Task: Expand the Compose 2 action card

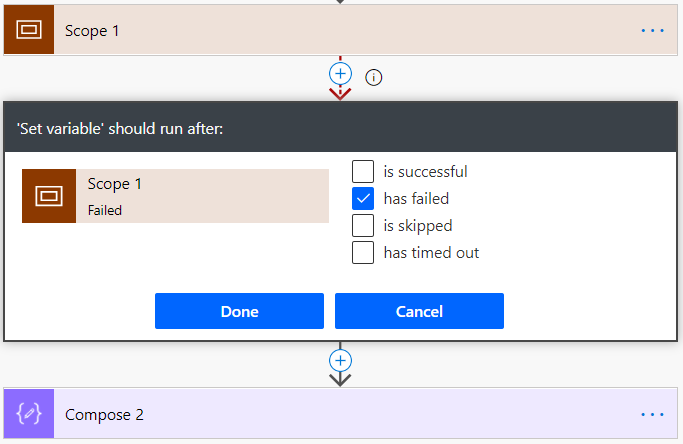Action: coord(341,413)
